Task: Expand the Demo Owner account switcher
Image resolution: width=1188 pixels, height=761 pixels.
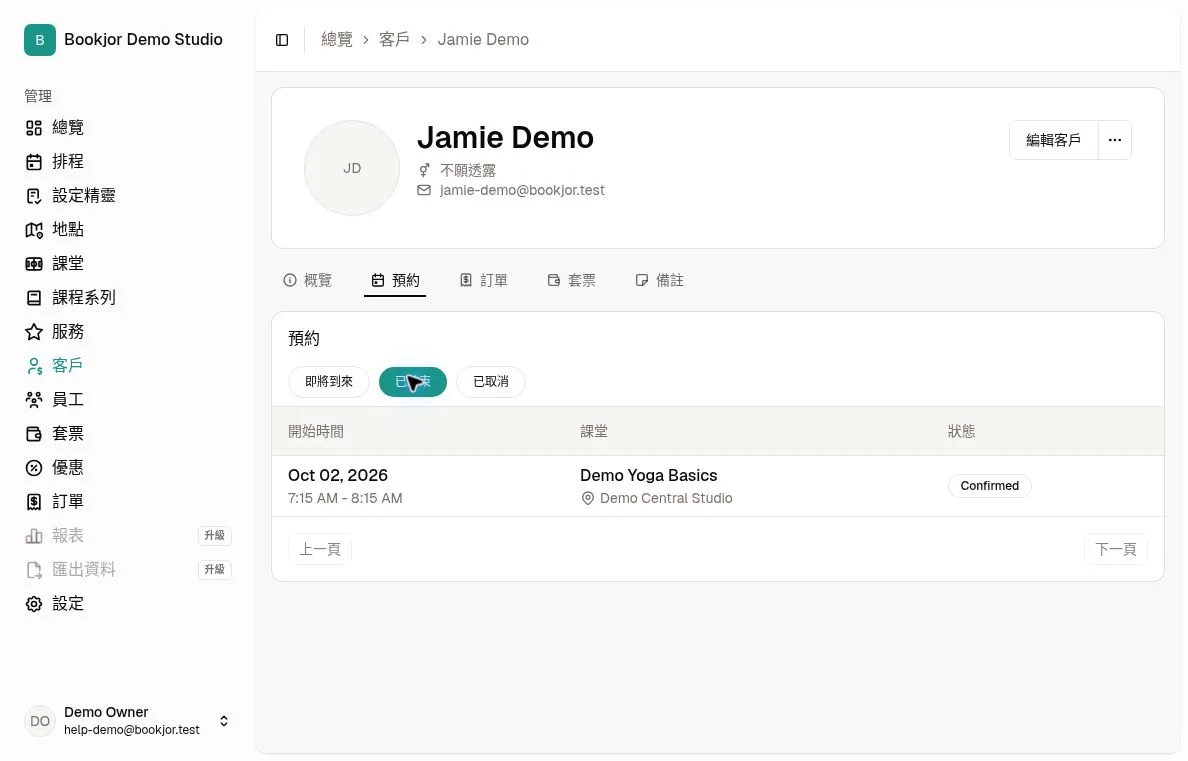Action: pyautogui.click(x=224, y=721)
